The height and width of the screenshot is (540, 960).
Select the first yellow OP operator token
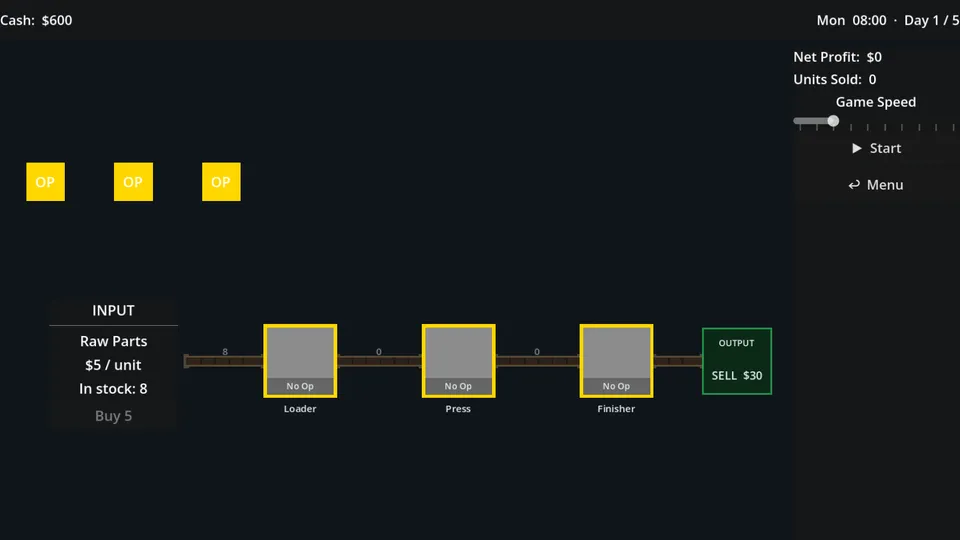[x=45, y=182]
